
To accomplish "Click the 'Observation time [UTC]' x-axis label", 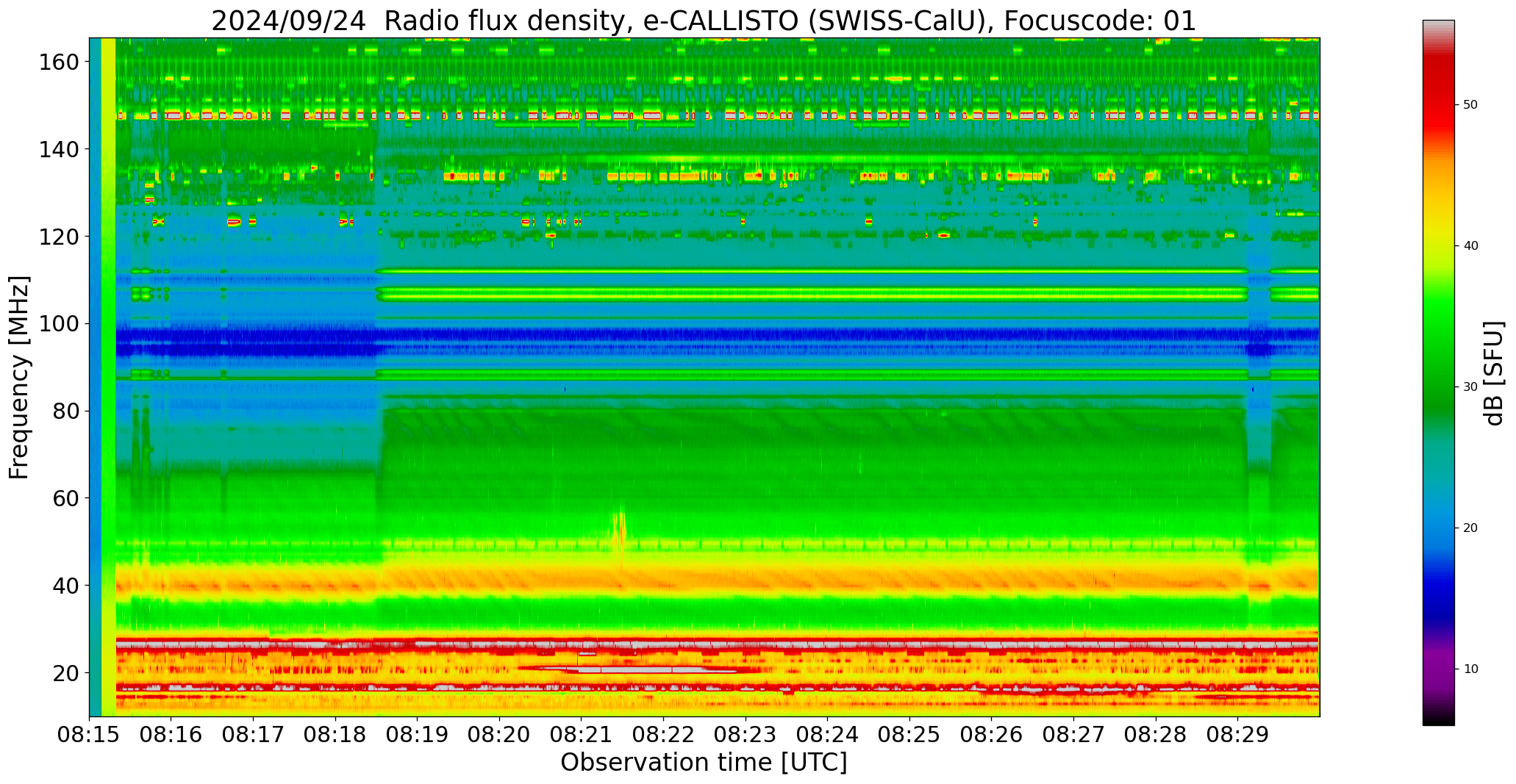I will point(704,763).
